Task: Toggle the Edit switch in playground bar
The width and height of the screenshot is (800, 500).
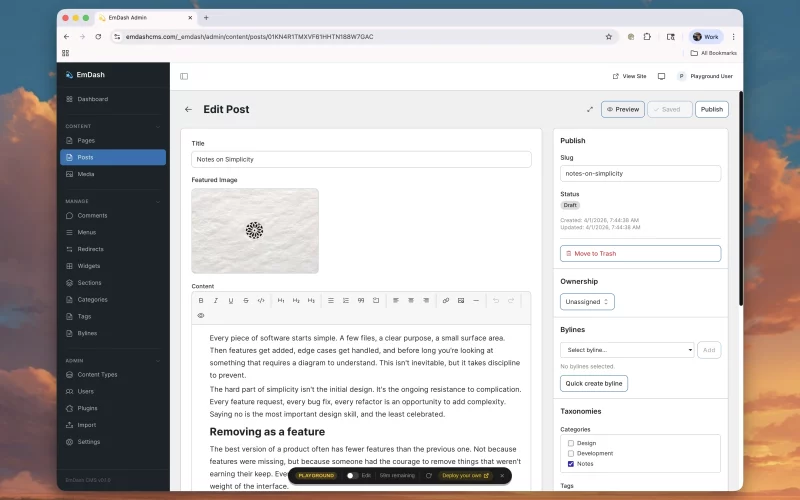Action: 352,475
